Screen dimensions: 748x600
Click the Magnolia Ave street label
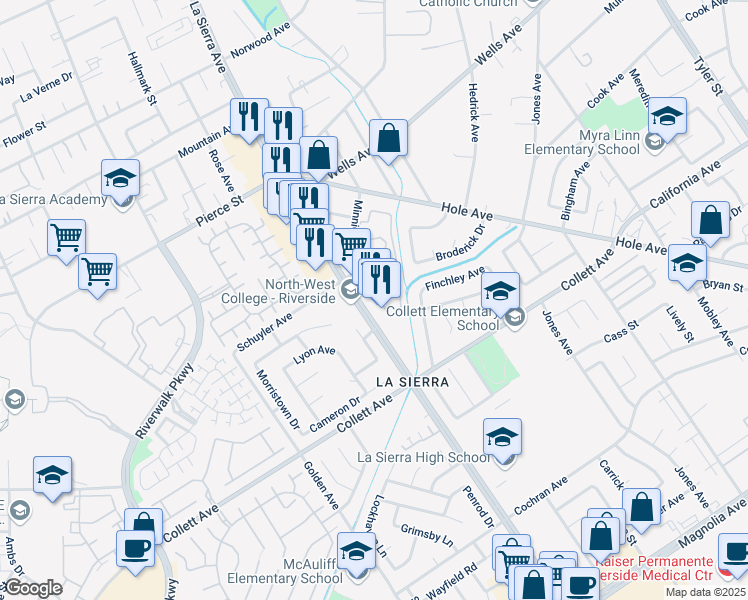point(711,523)
